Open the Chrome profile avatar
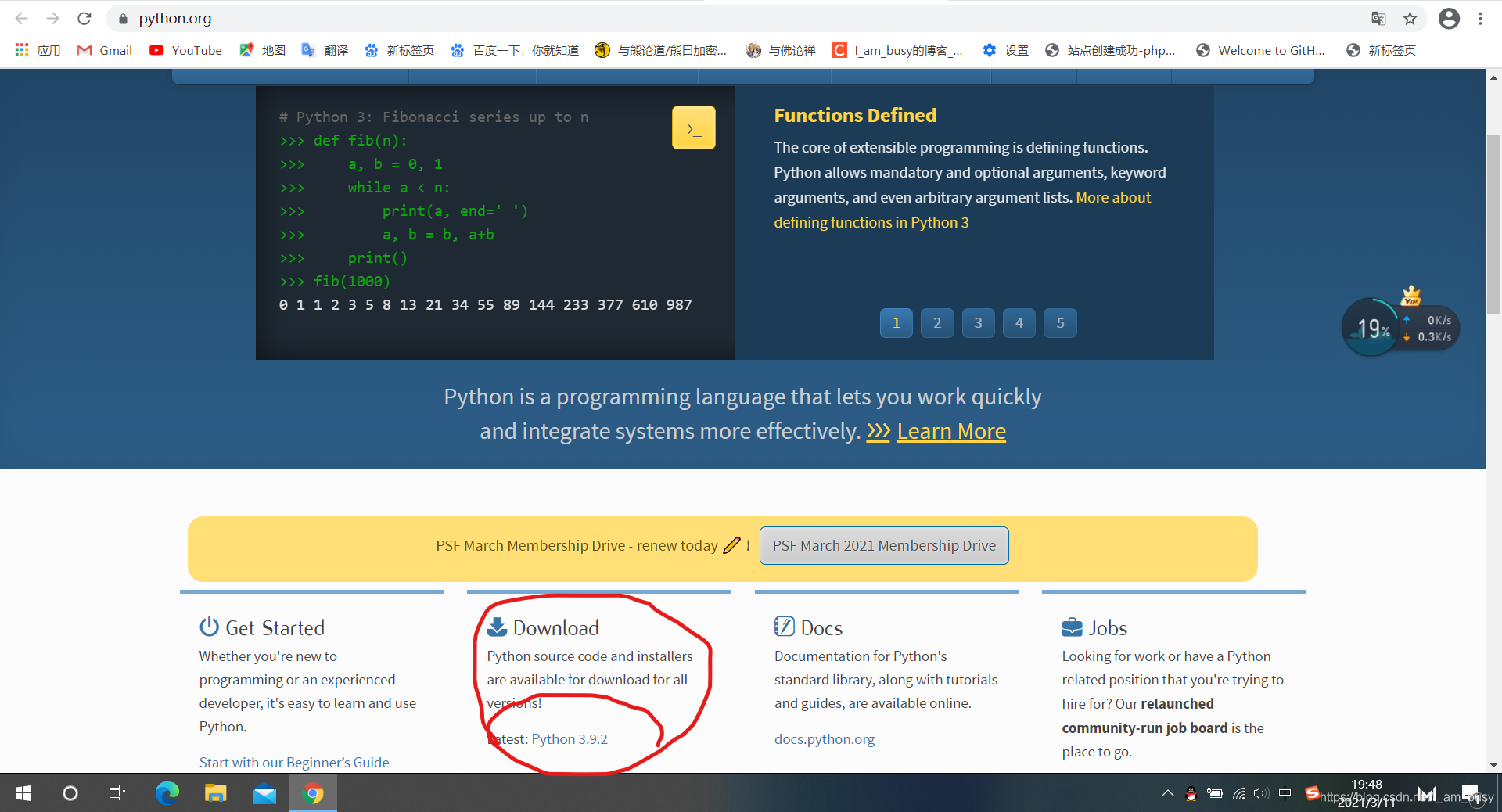This screenshot has width=1502, height=812. tap(1449, 19)
